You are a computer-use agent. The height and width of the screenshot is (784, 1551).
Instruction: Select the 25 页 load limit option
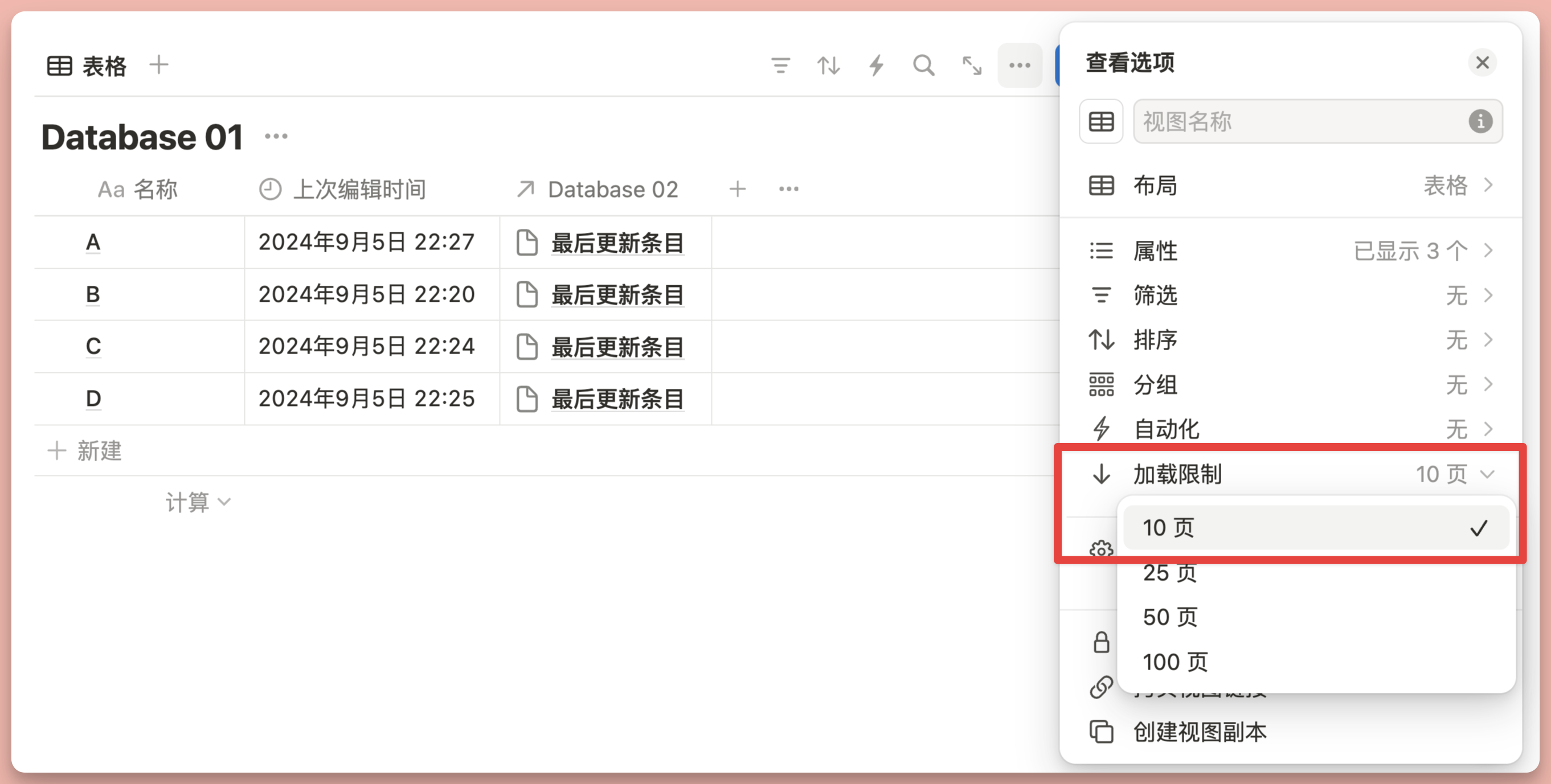tap(1316, 572)
